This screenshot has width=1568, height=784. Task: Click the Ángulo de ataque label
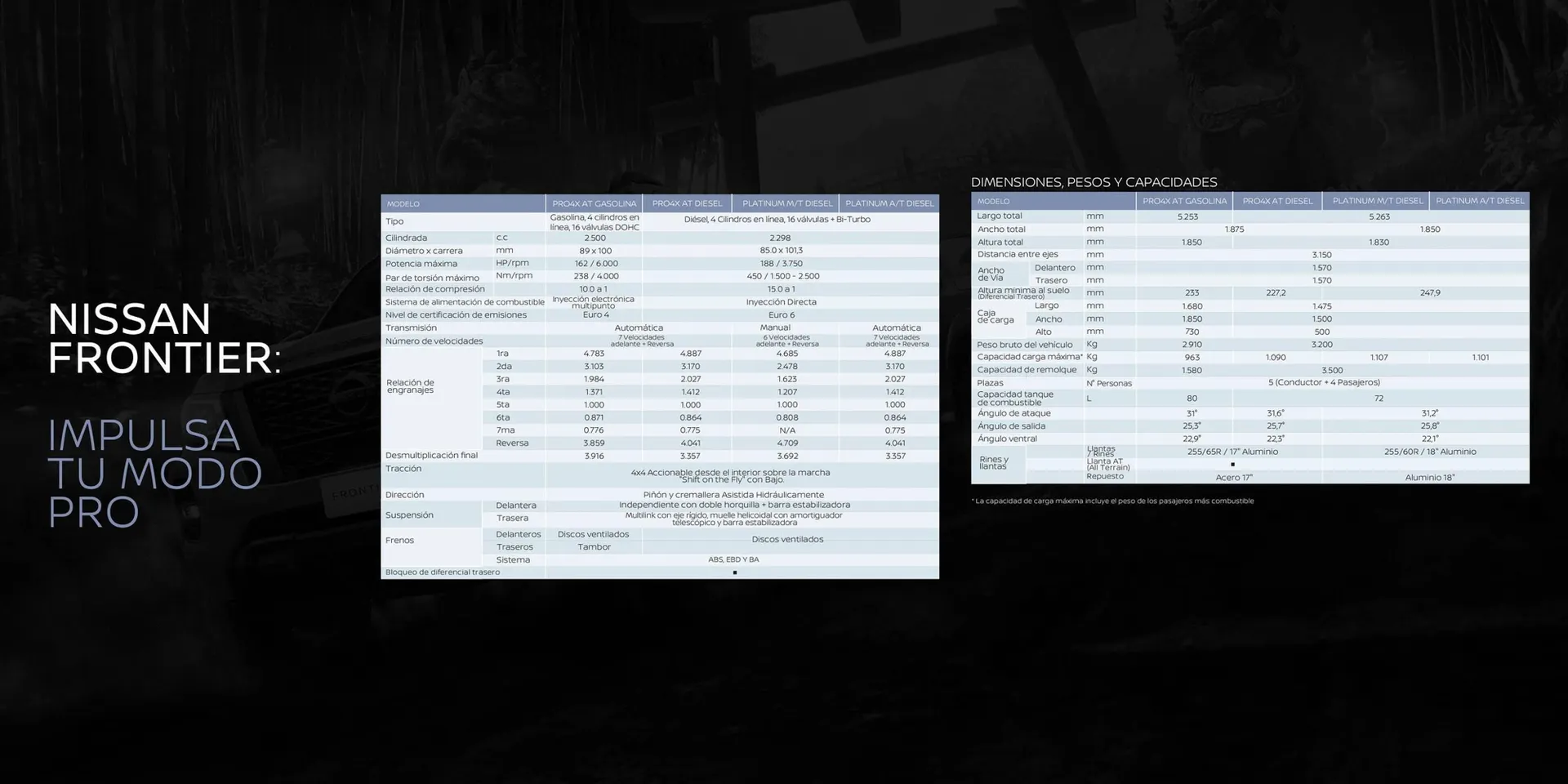click(1013, 413)
